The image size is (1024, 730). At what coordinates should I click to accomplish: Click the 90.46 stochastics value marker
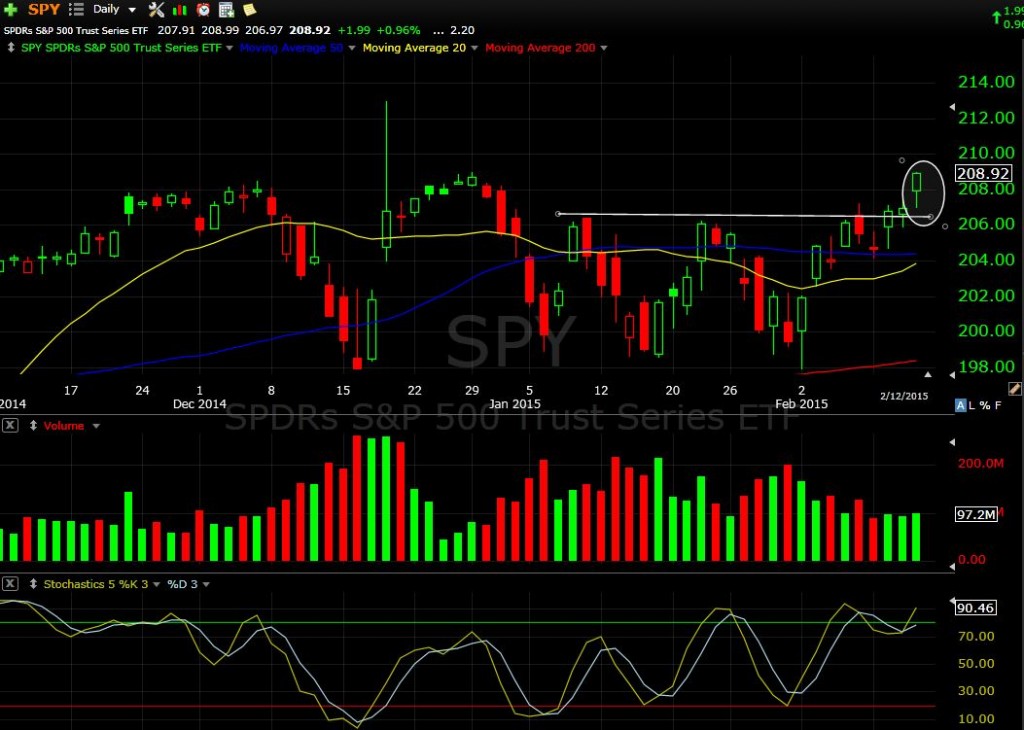pos(975,608)
